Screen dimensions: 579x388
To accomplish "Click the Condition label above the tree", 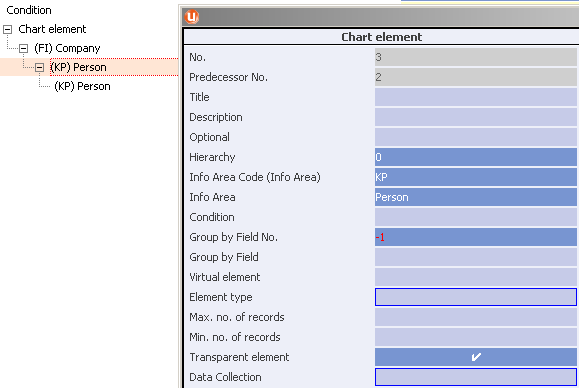I will click(29, 10).
